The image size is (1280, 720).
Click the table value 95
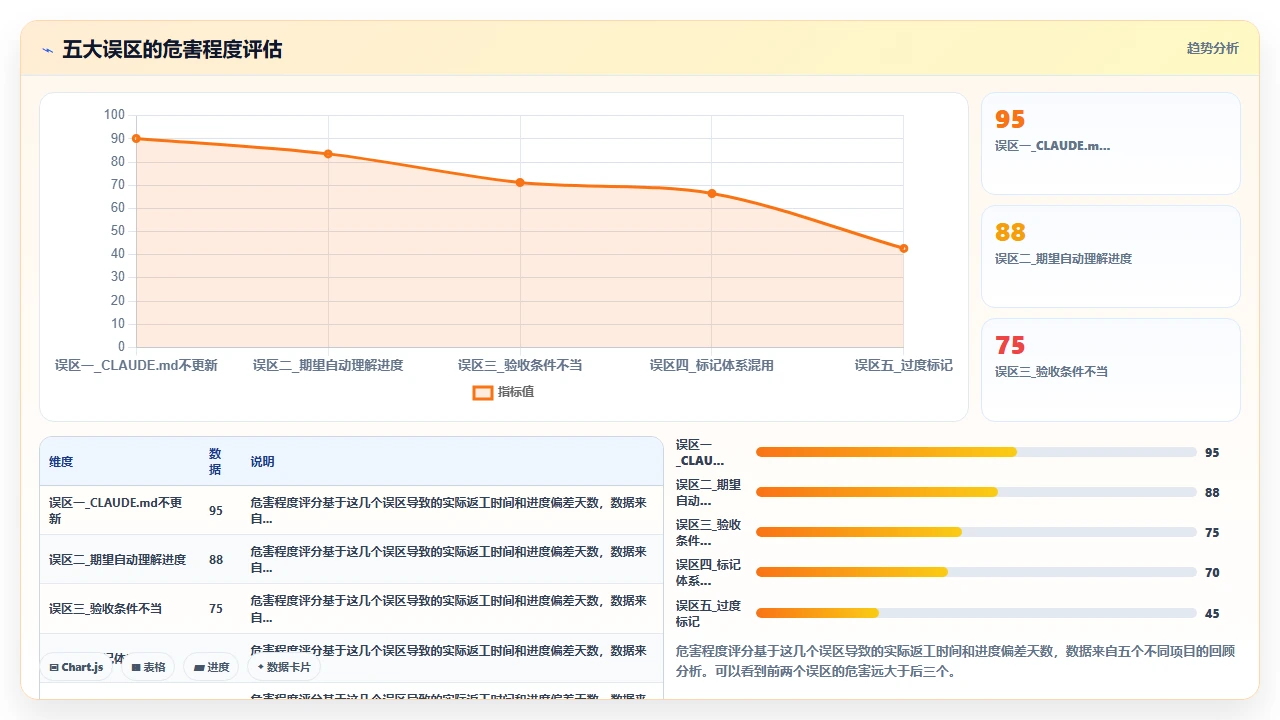tap(216, 510)
